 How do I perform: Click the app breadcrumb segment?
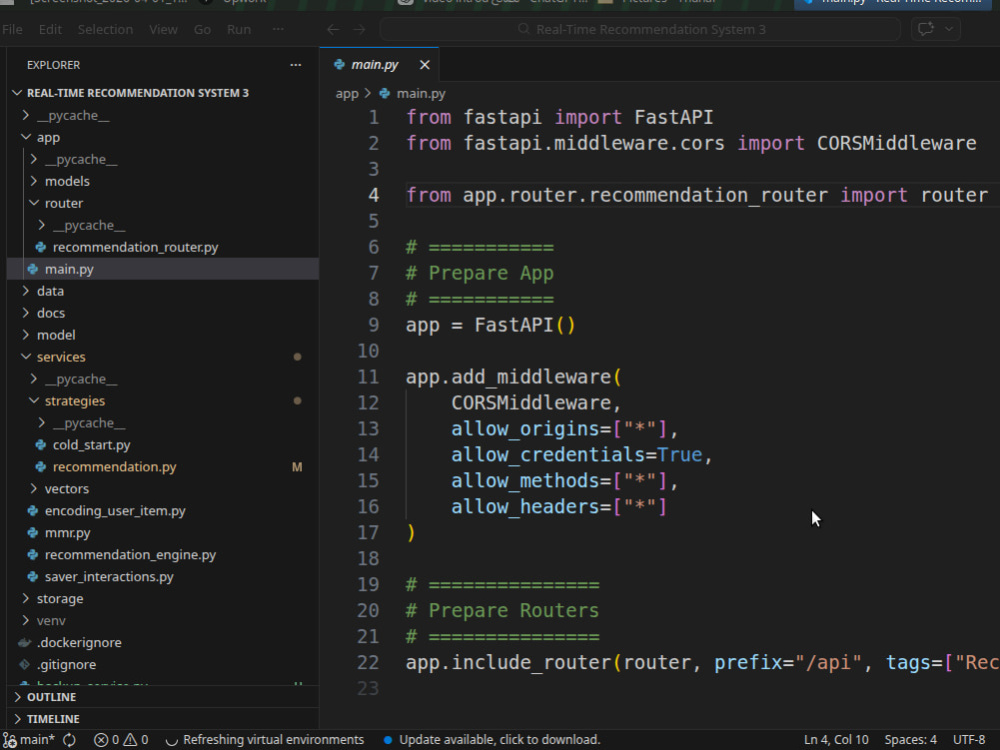[347, 93]
